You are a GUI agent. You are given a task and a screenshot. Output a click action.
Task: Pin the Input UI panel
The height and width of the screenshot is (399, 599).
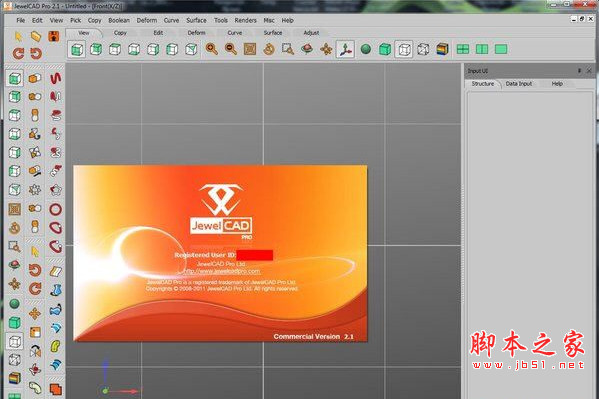point(579,71)
